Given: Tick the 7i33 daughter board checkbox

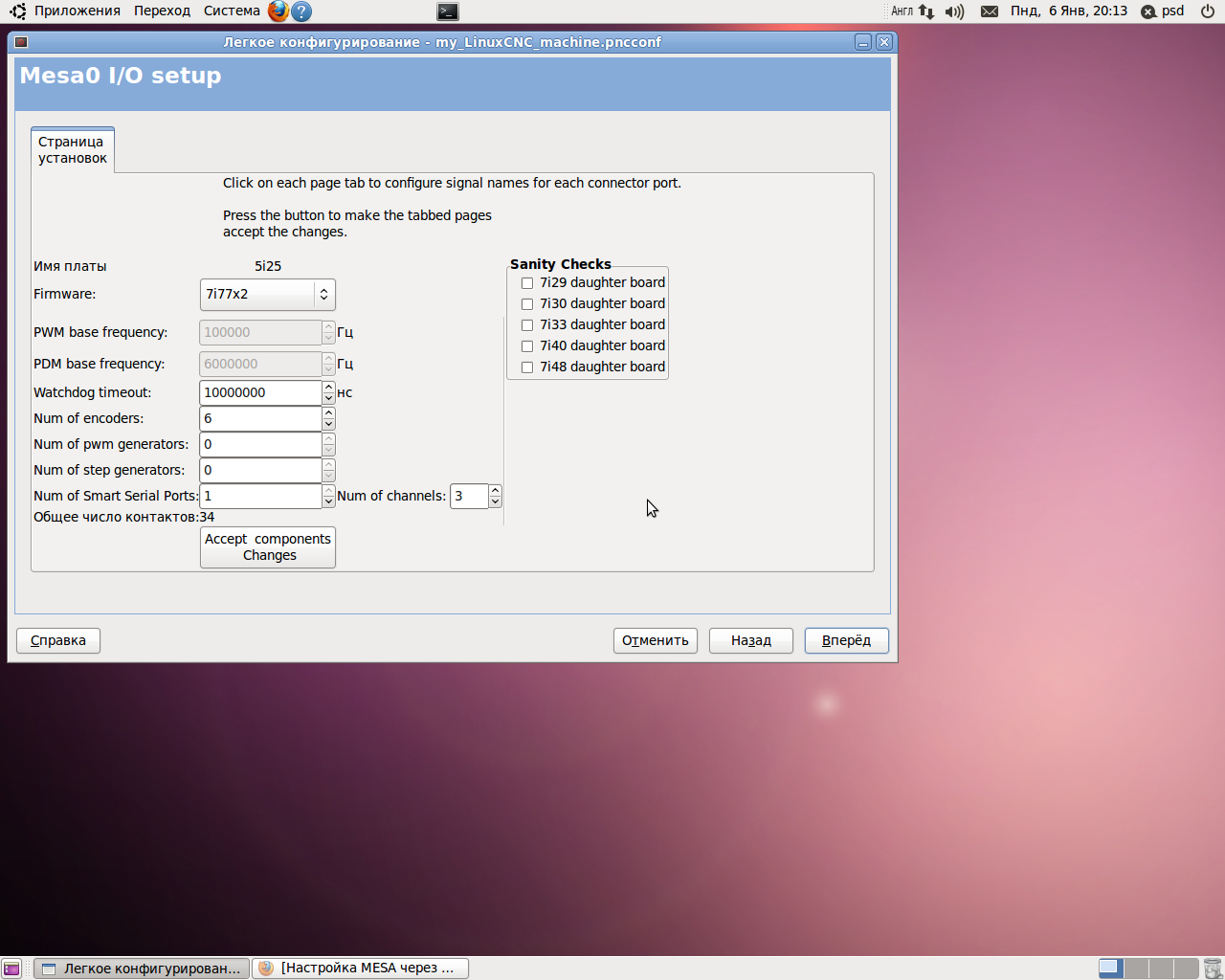Looking at the screenshot, I should tap(527, 325).
